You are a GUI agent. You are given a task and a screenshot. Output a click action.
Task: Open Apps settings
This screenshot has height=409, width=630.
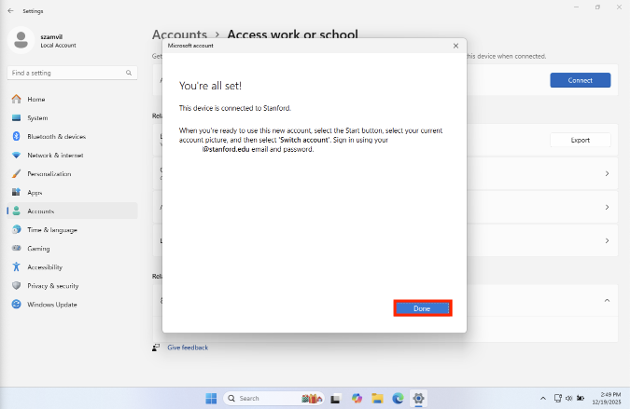coord(72,192)
